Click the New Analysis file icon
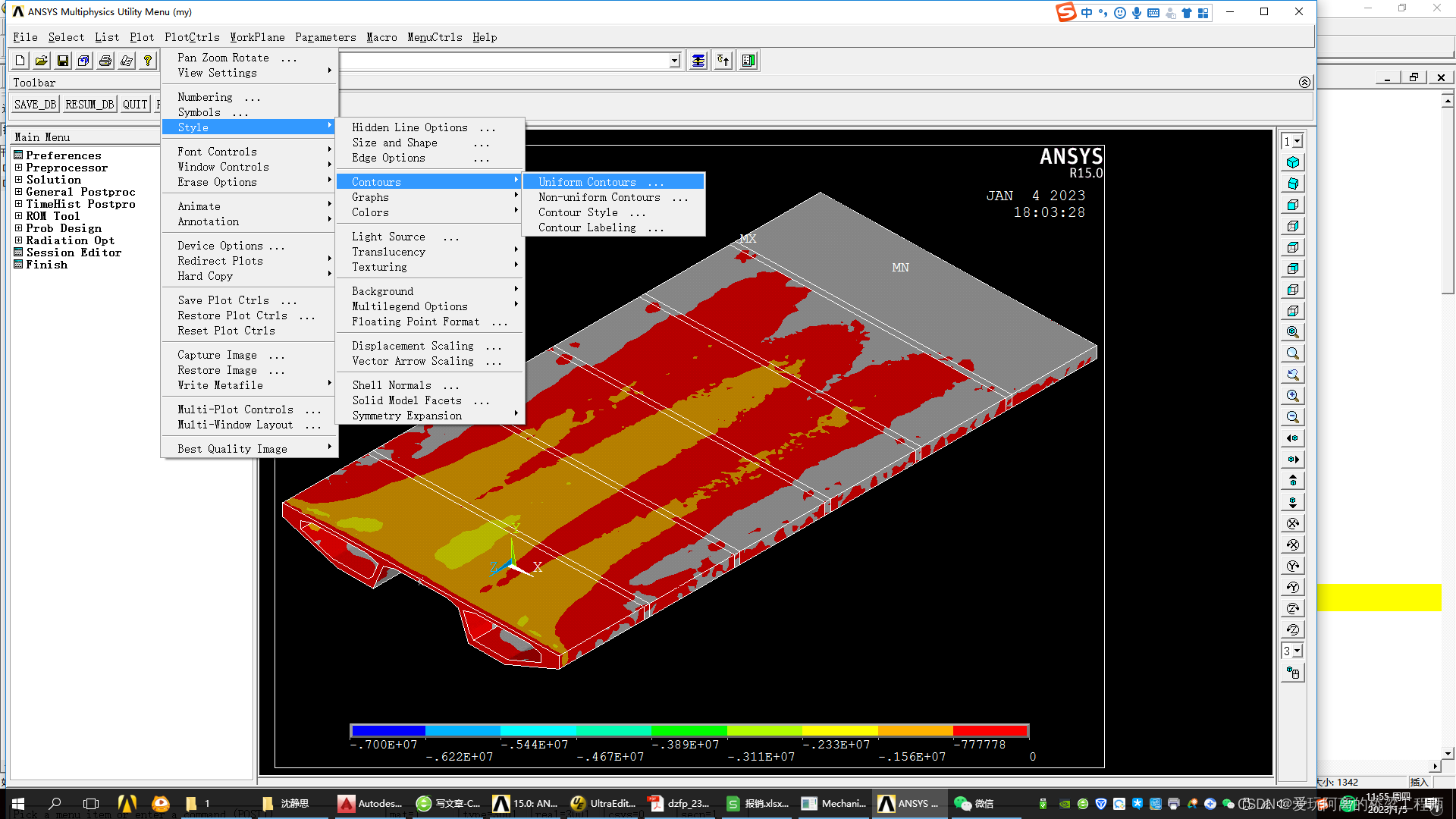The image size is (1456, 819). tap(20, 61)
